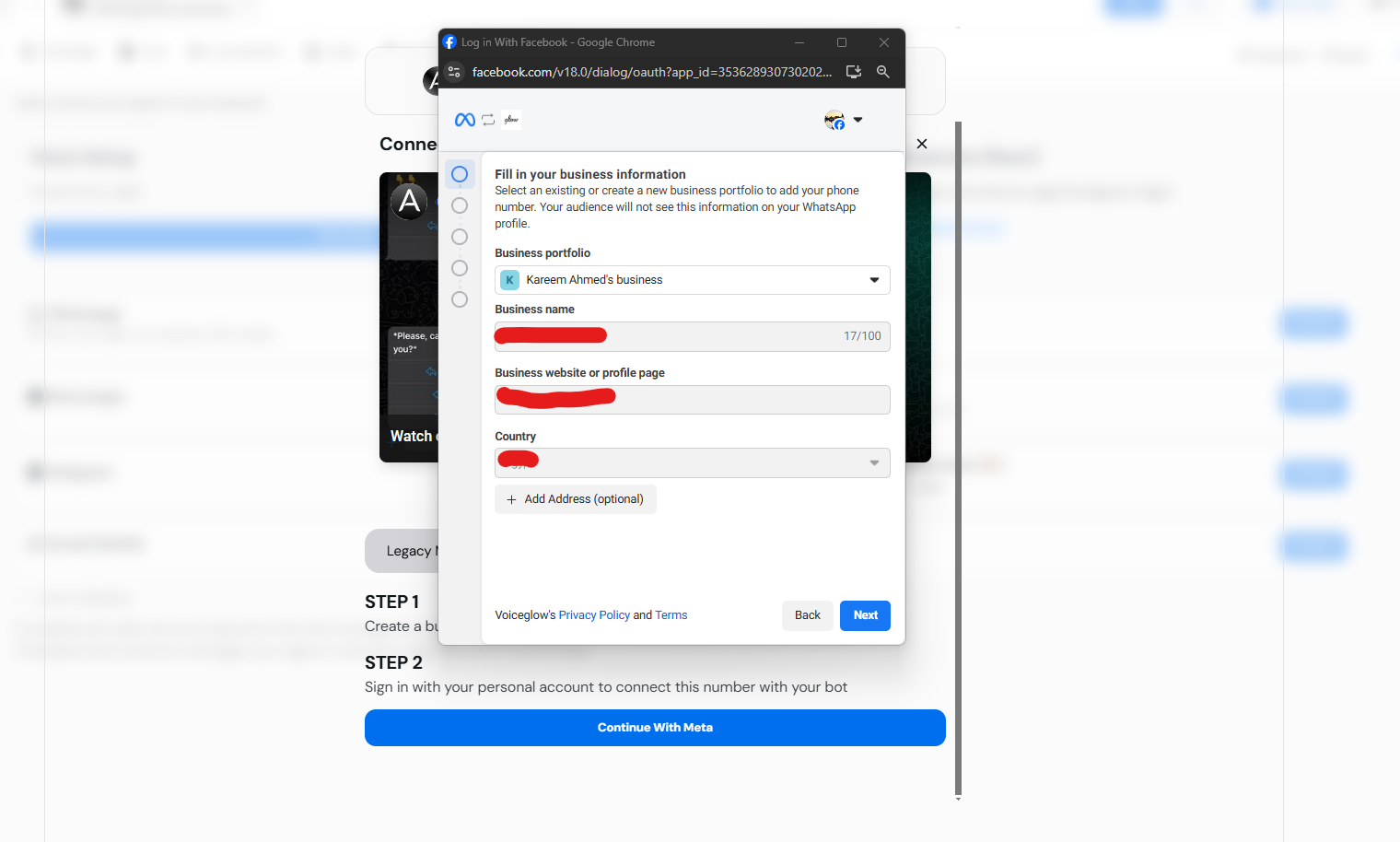The height and width of the screenshot is (842, 1400).
Task: Select the fourth step circle indicator
Action: pyautogui.click(x=460, y=268)
